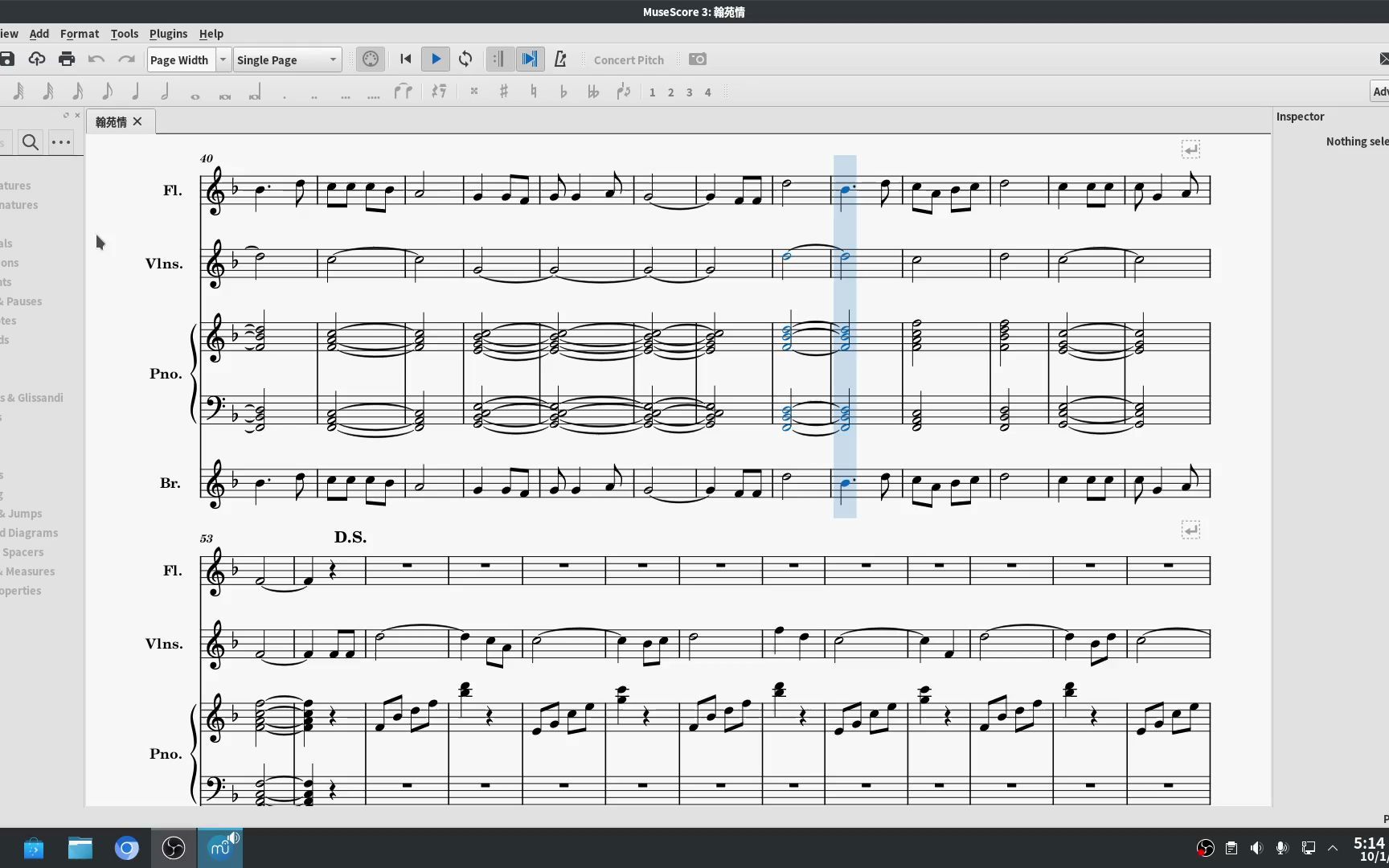
Task: Select quarter note duration
Action: pyautogui.click(x=136, y=92)
